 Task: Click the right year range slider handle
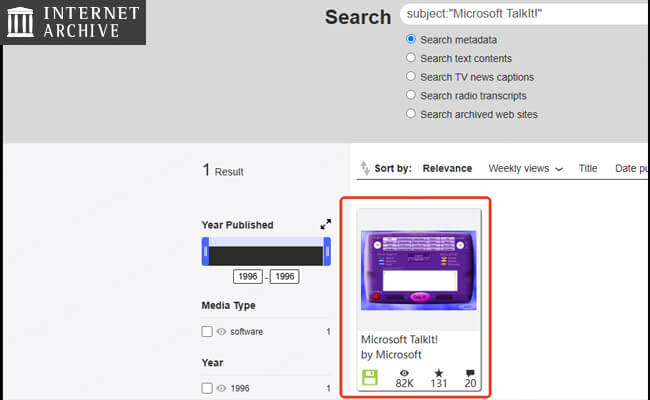click(x=327, y=251)
